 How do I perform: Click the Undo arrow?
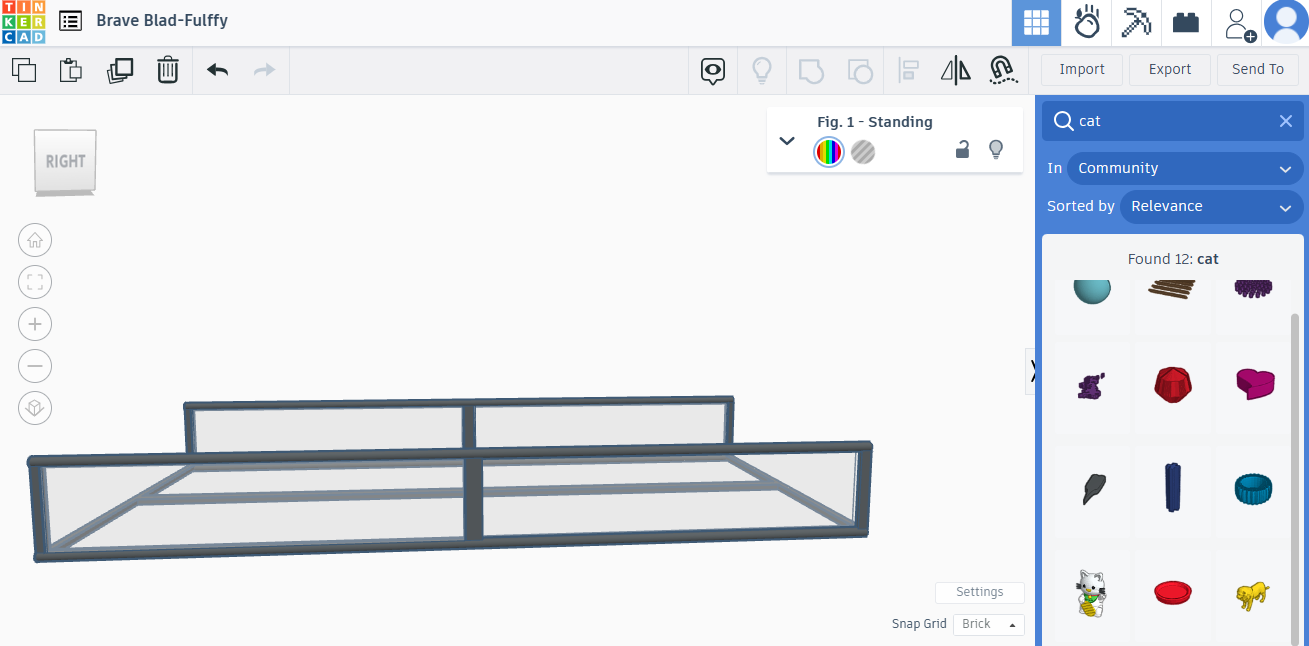pyautogui.click(x=216, y=70)
